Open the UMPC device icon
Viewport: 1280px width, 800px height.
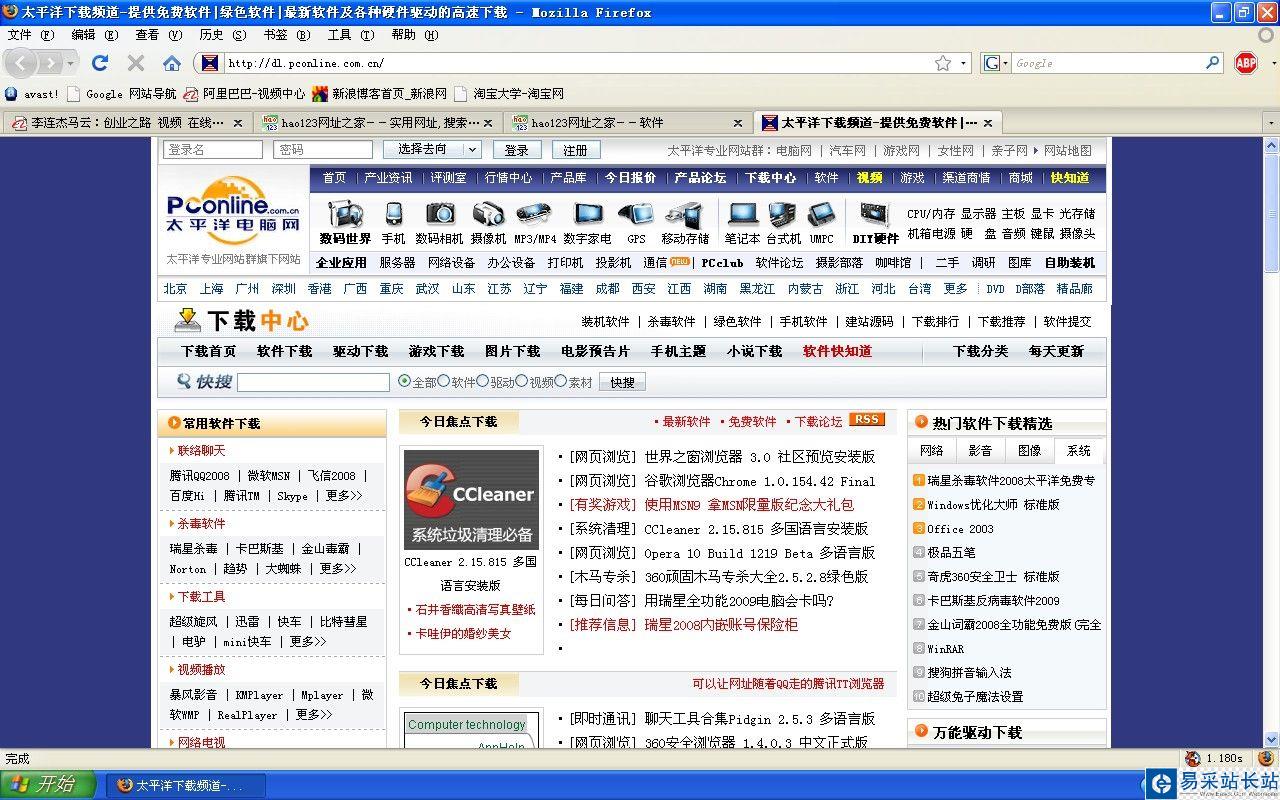click(x=821, y=214)
